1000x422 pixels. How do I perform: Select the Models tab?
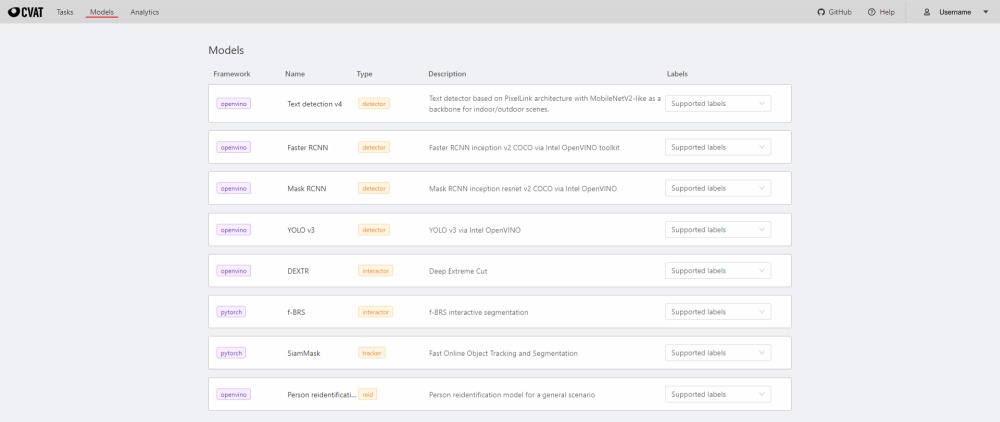pyautogui.click(x=101, y=12)
